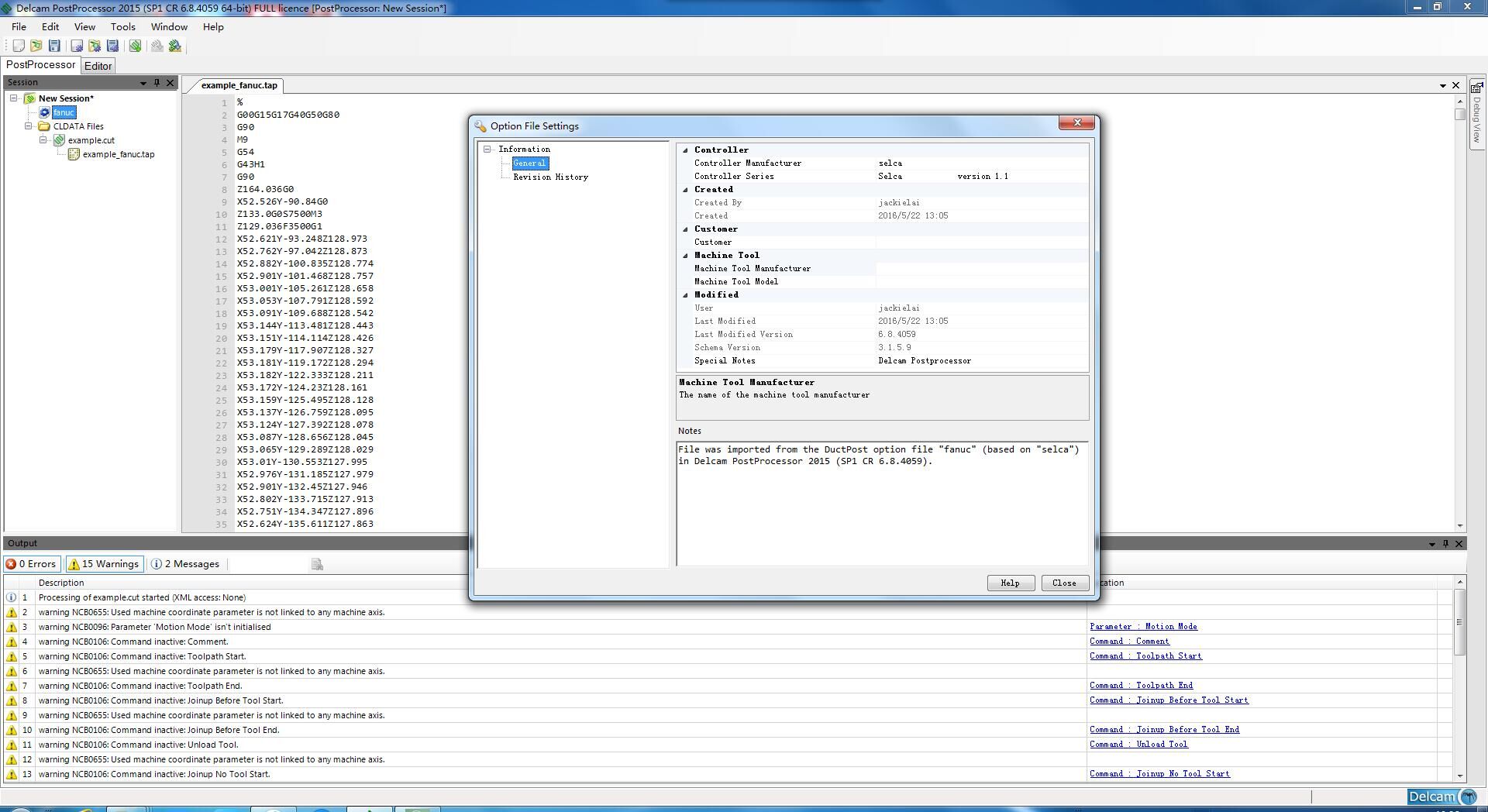Collapse the CLDATA Files tree node
Viewport: 1488px width, 812px height.
coord(29,126)
